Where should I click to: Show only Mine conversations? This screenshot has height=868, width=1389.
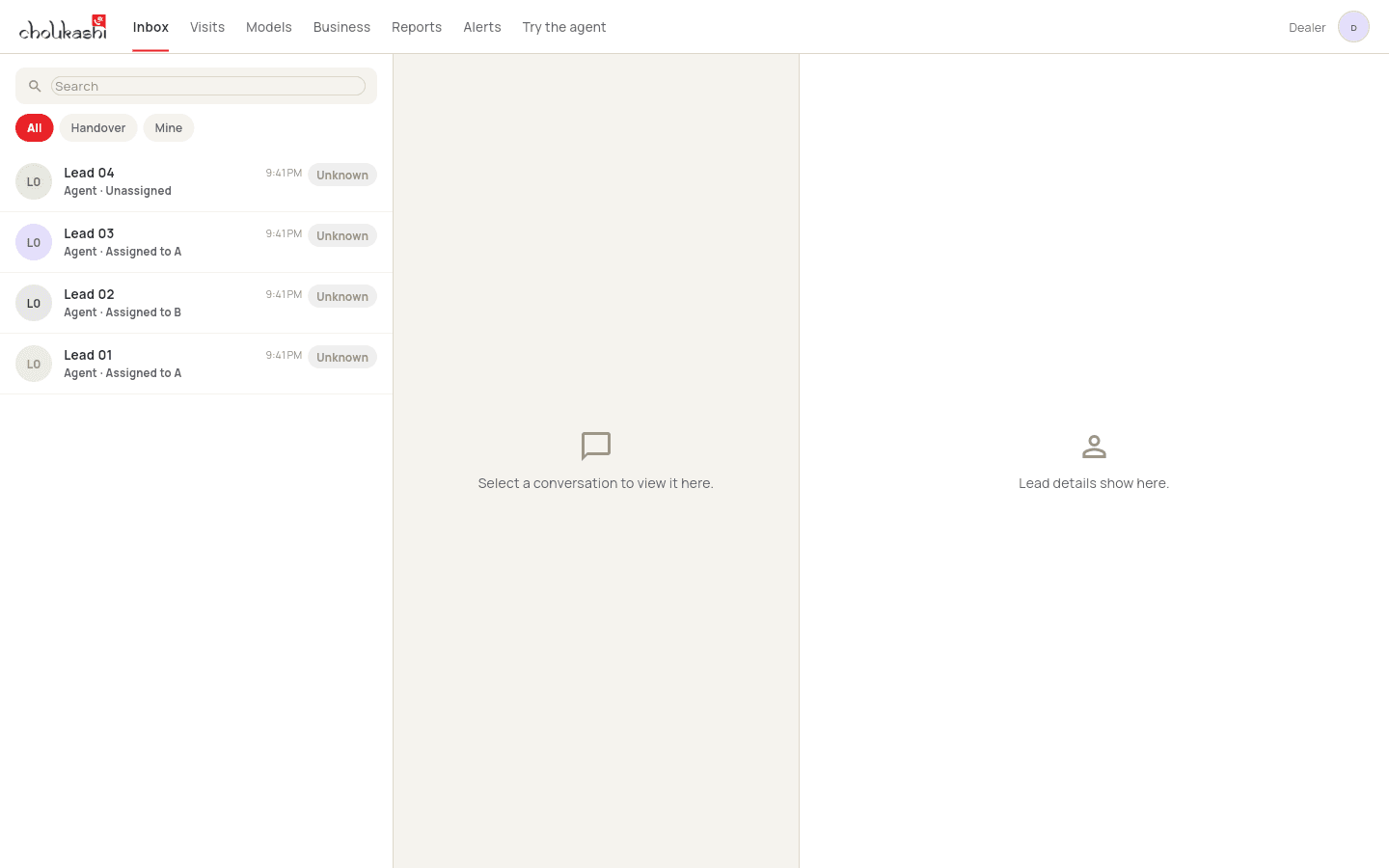tap(169, 128)
